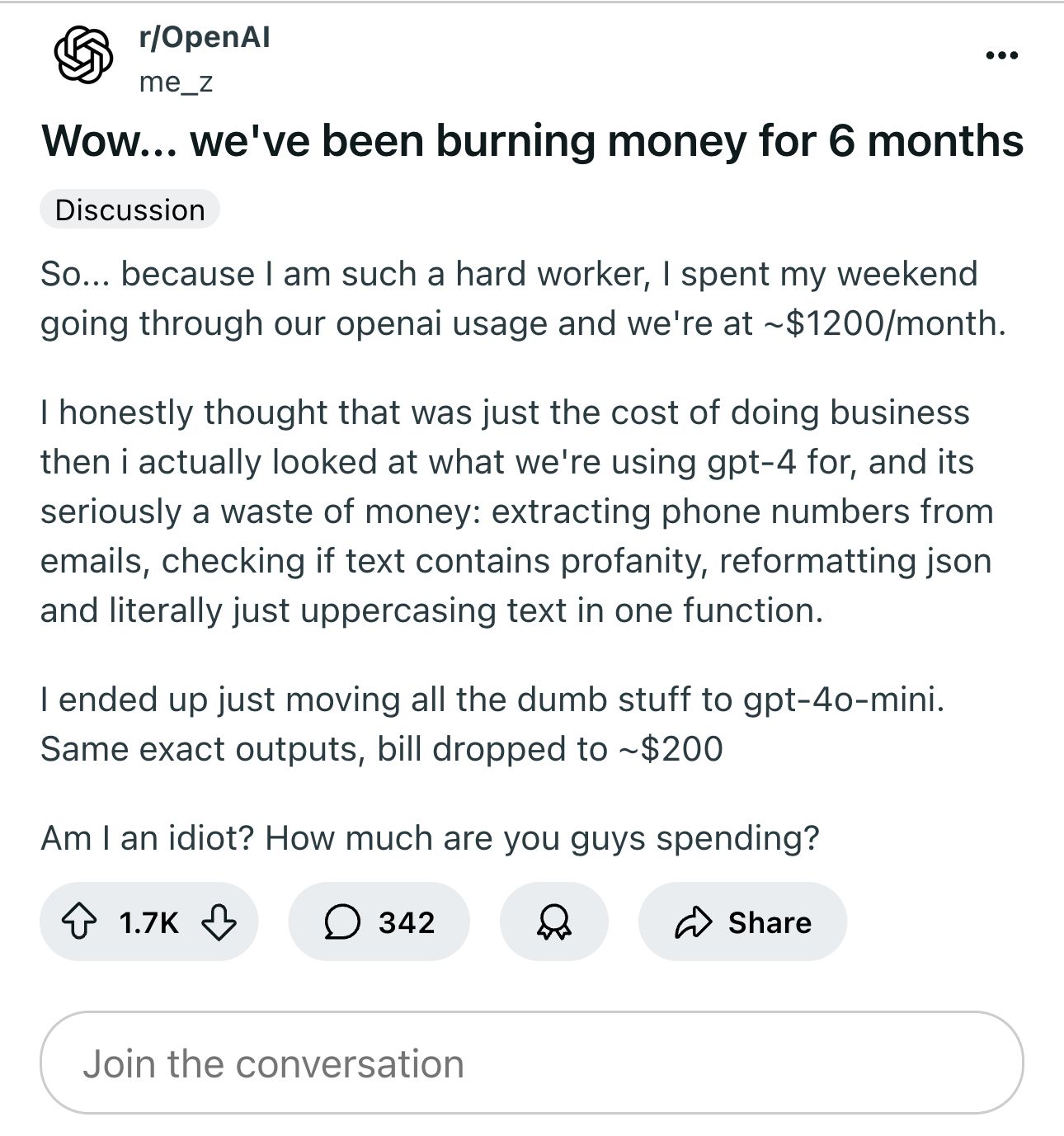
Task: Open the r/OpenAI subreddit logo avatar
Action: tap(83, 54)
